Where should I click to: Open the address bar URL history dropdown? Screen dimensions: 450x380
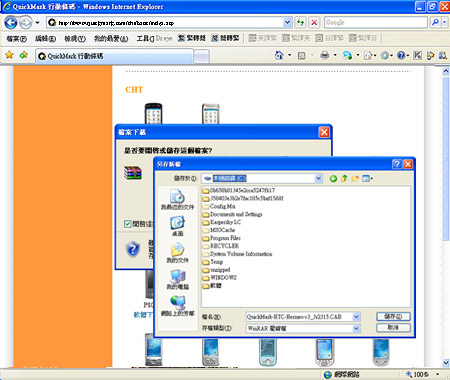[287, 22]
